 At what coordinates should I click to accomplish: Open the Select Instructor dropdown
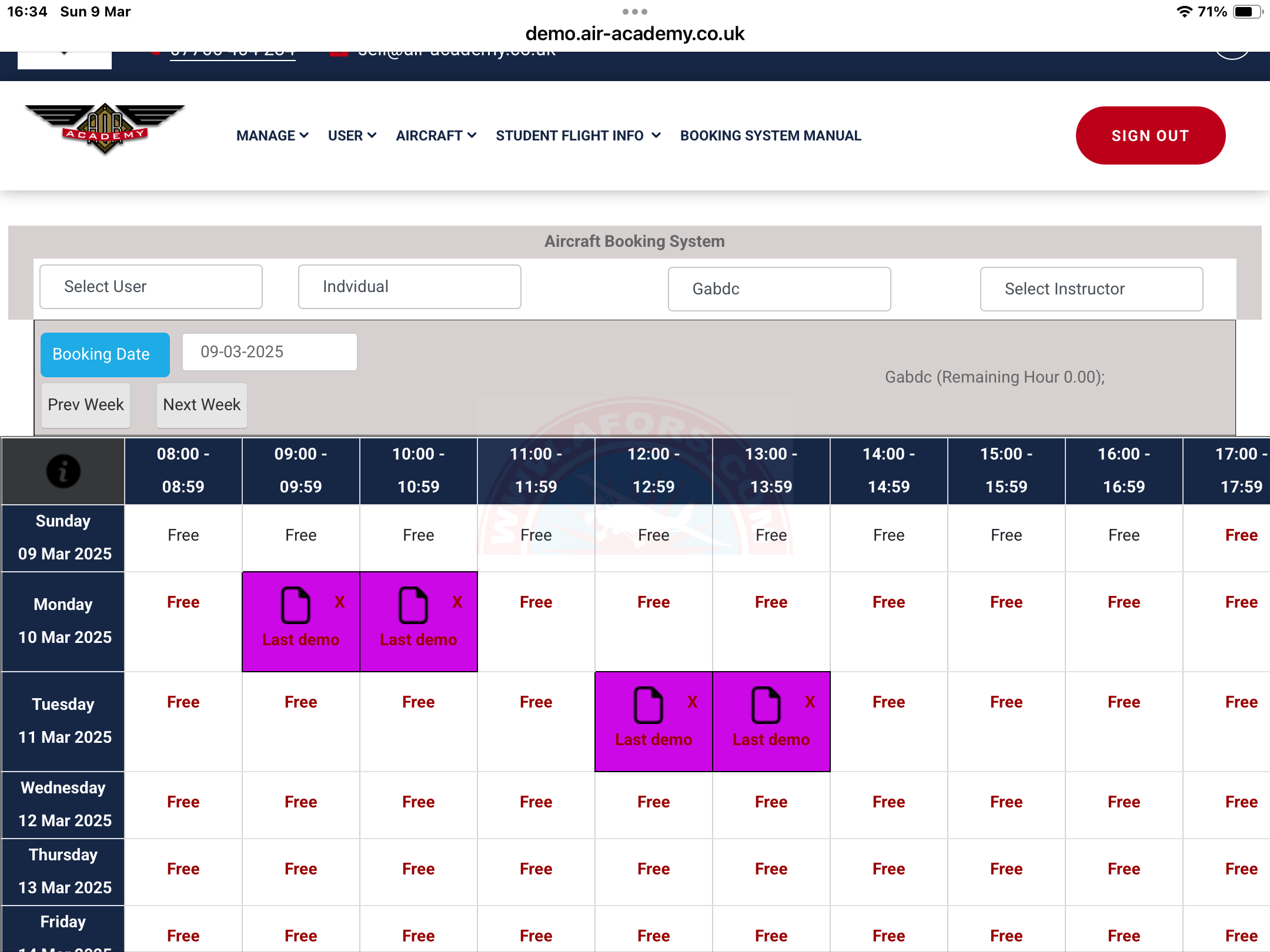pos(1091,289)
